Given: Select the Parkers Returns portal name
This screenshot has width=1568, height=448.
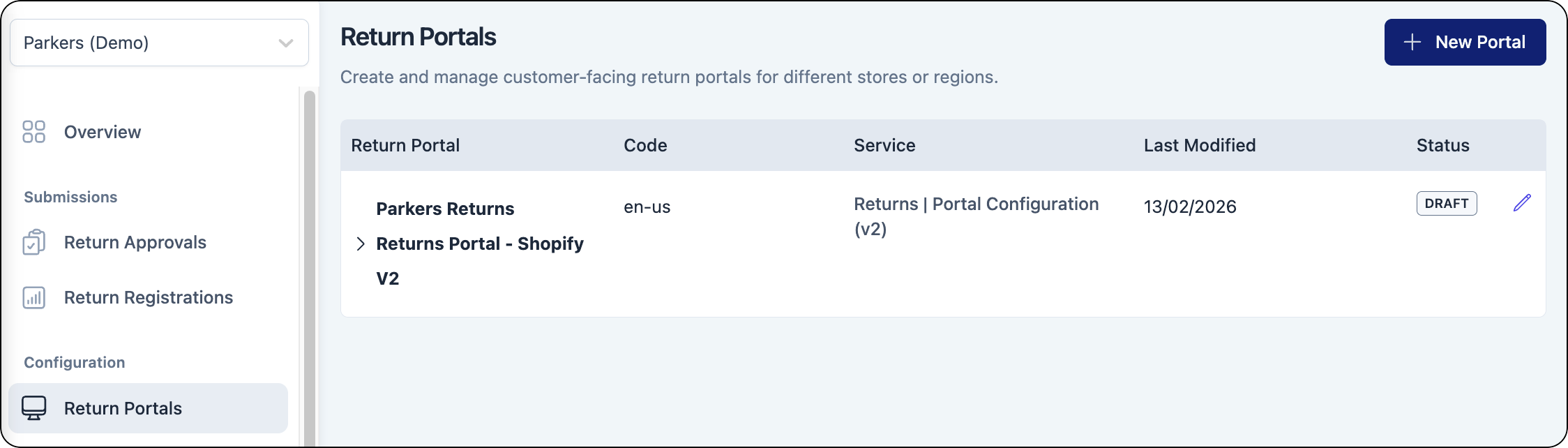Looking at the screenshot, I should tap(444, 208).
